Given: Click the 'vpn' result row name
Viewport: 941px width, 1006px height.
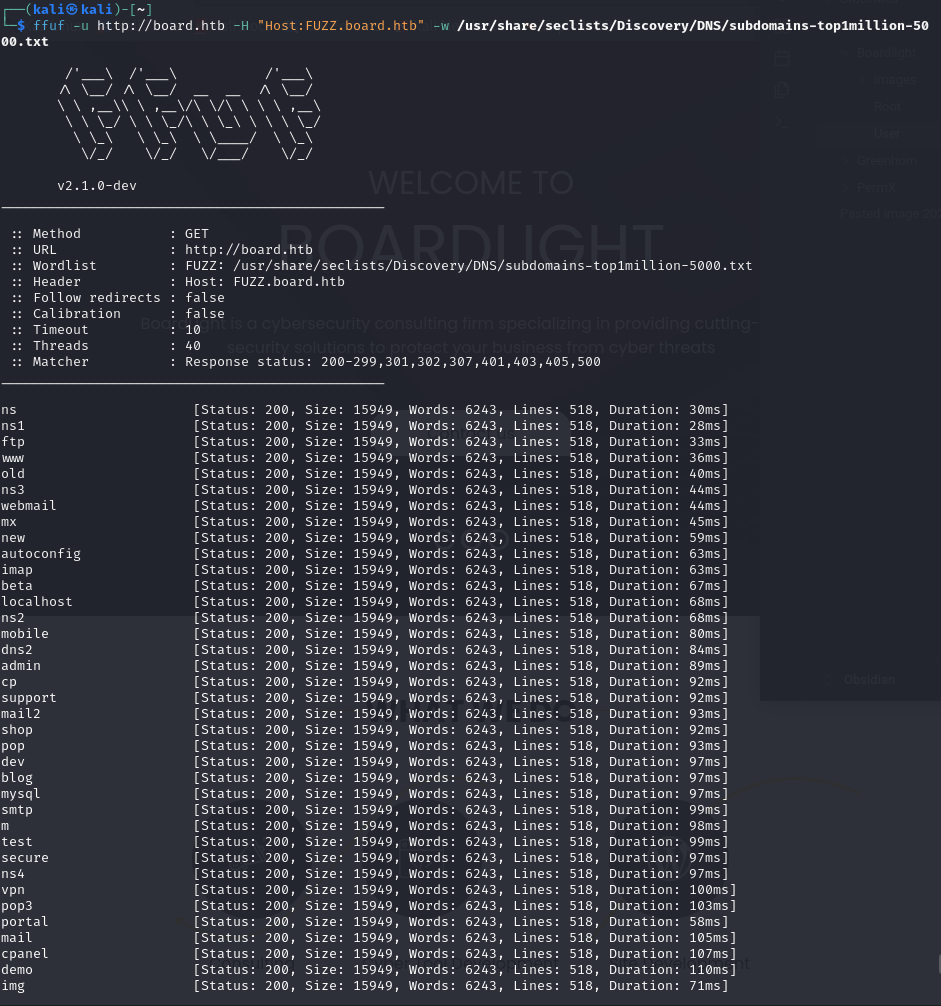Looking at the screenshot, I should (x=13, y=890).
